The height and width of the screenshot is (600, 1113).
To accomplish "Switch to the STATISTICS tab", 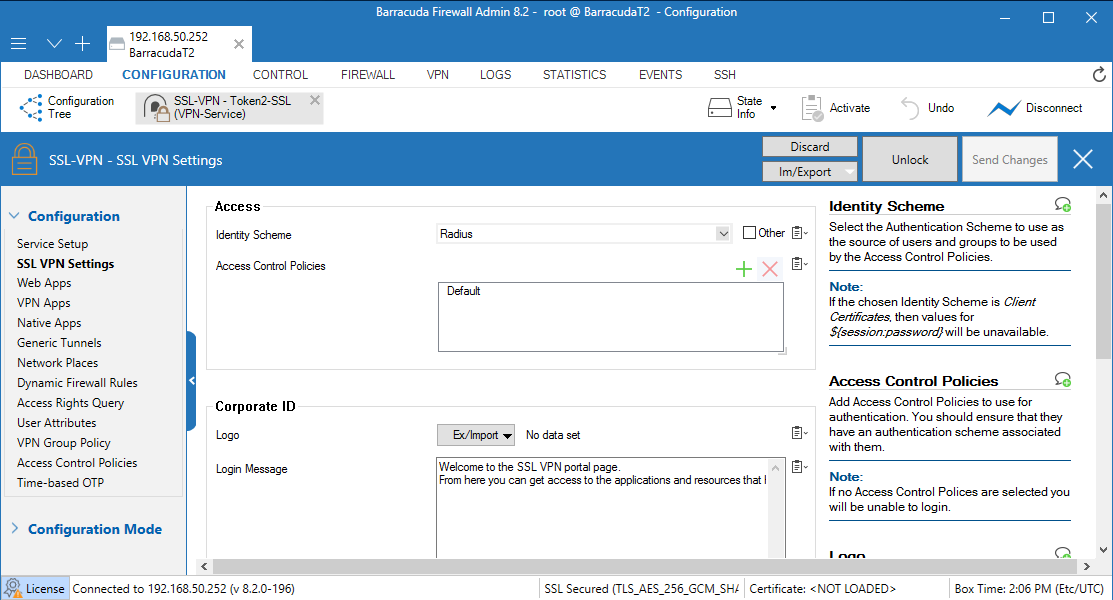I will 574,75.
